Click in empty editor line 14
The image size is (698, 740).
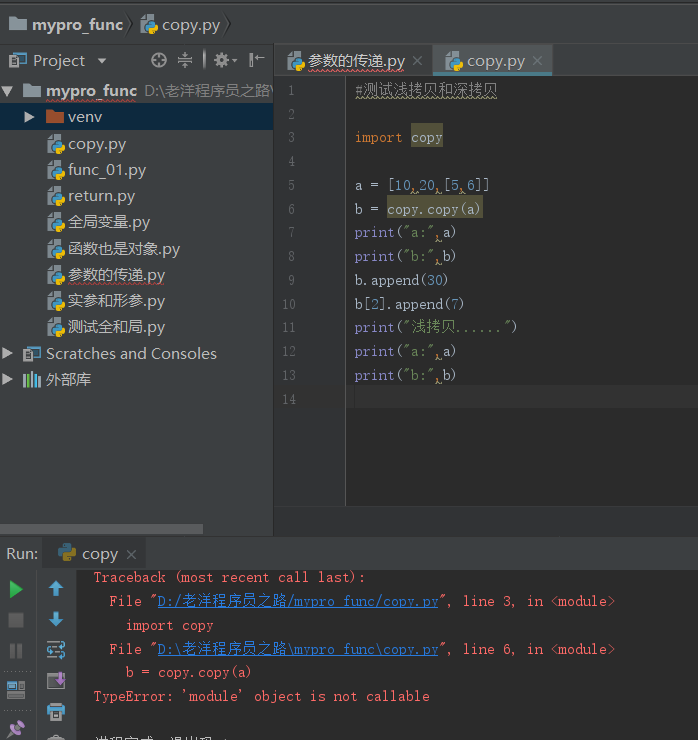coord(521,396)
